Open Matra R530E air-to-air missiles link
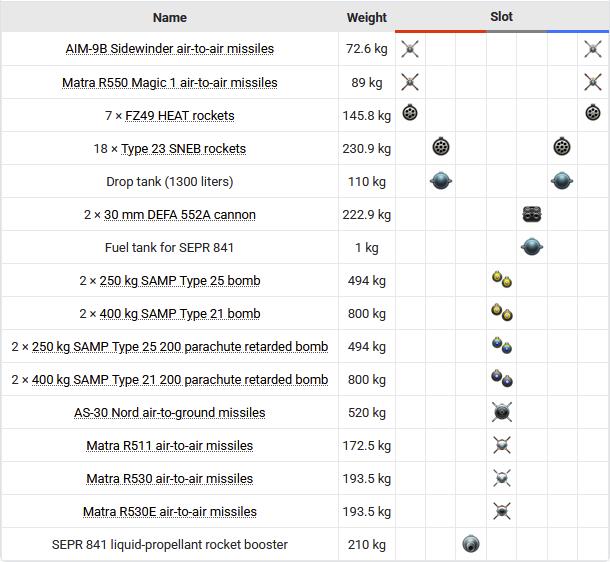The image size is (610, 562). tap(170, 512)
